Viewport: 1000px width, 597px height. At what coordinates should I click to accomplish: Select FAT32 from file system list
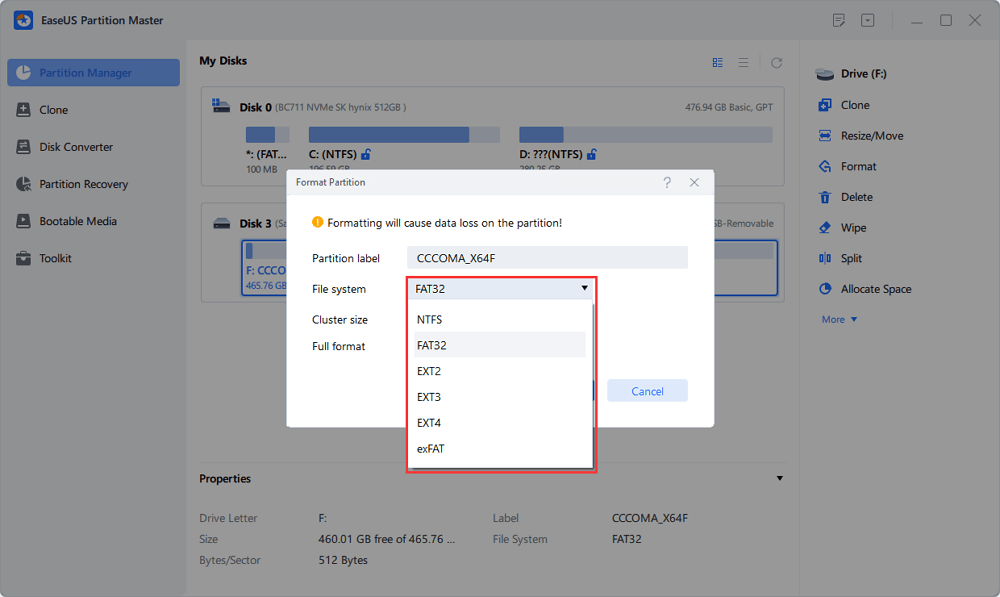[x=500, y=345]
